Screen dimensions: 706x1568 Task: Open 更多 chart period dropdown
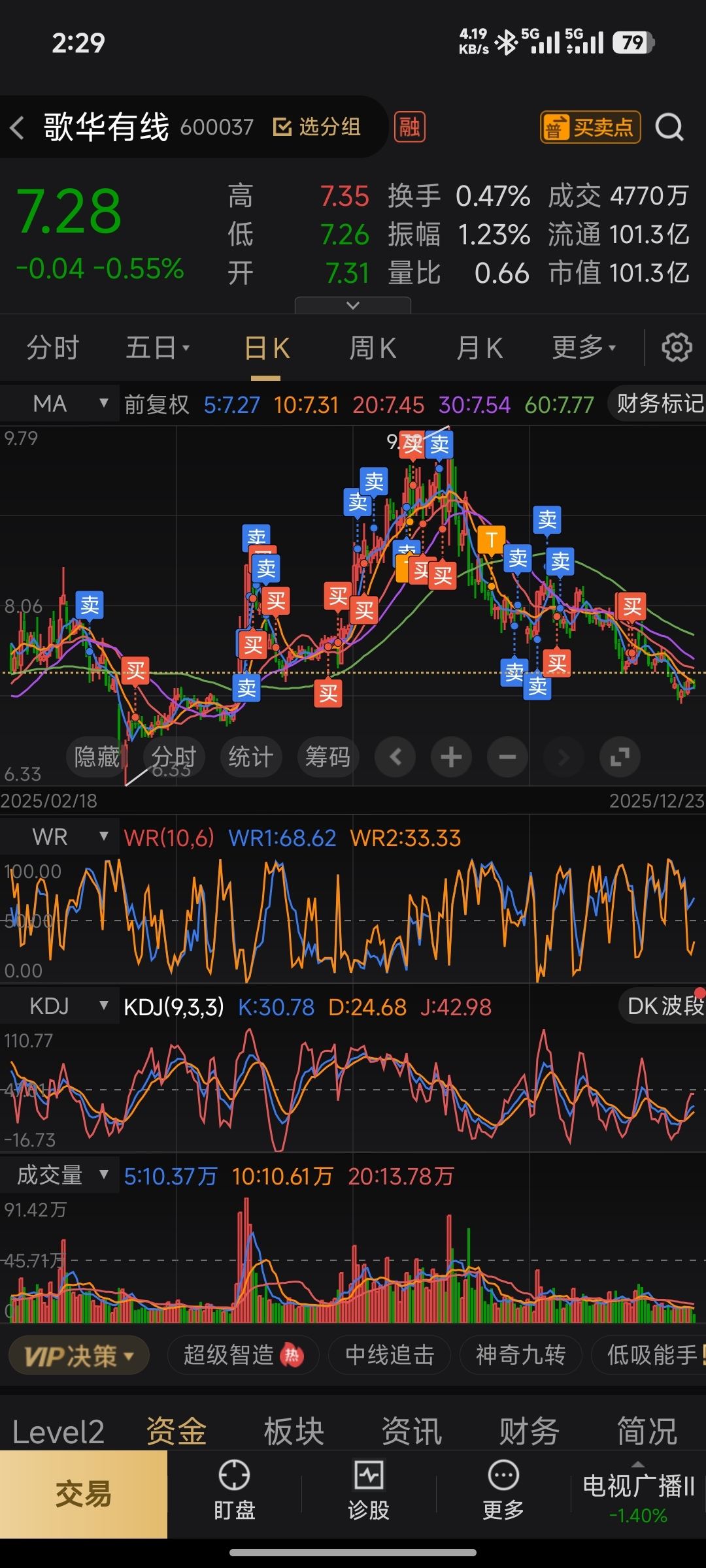point(584,348)
